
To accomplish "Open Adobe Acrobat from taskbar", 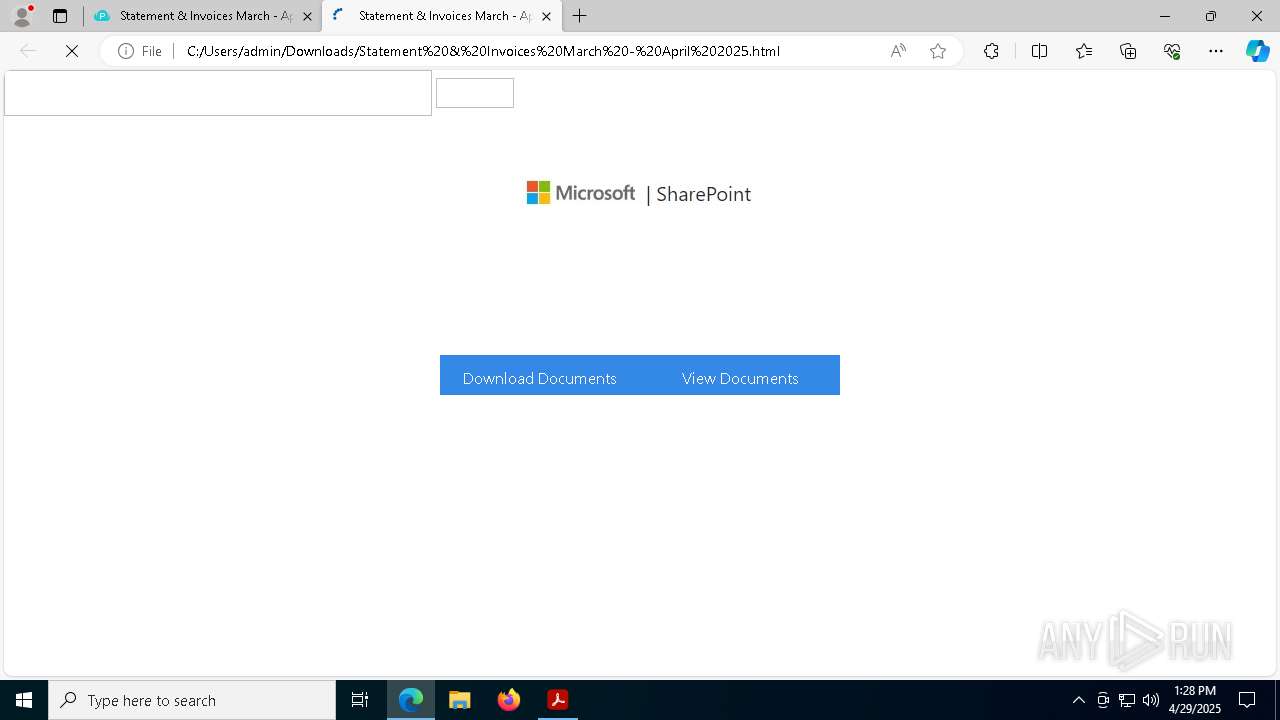I will pyautogui.click(x=558, y=700).
